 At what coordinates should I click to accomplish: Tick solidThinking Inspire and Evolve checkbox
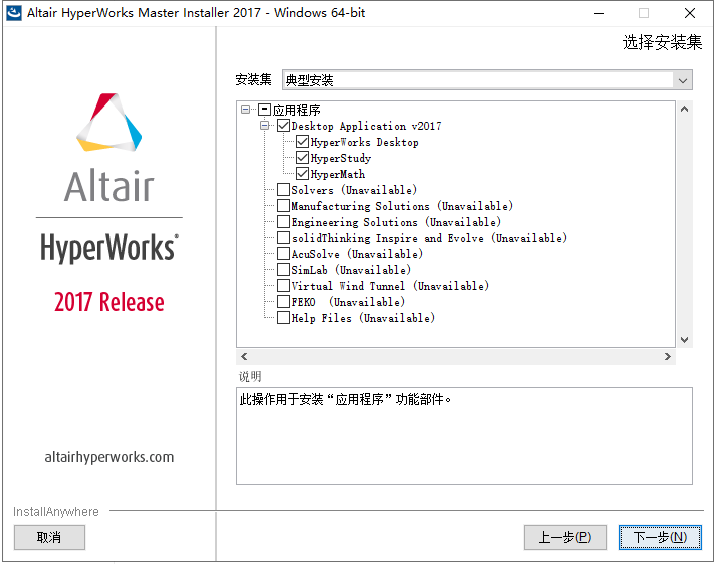pos(284,237)
